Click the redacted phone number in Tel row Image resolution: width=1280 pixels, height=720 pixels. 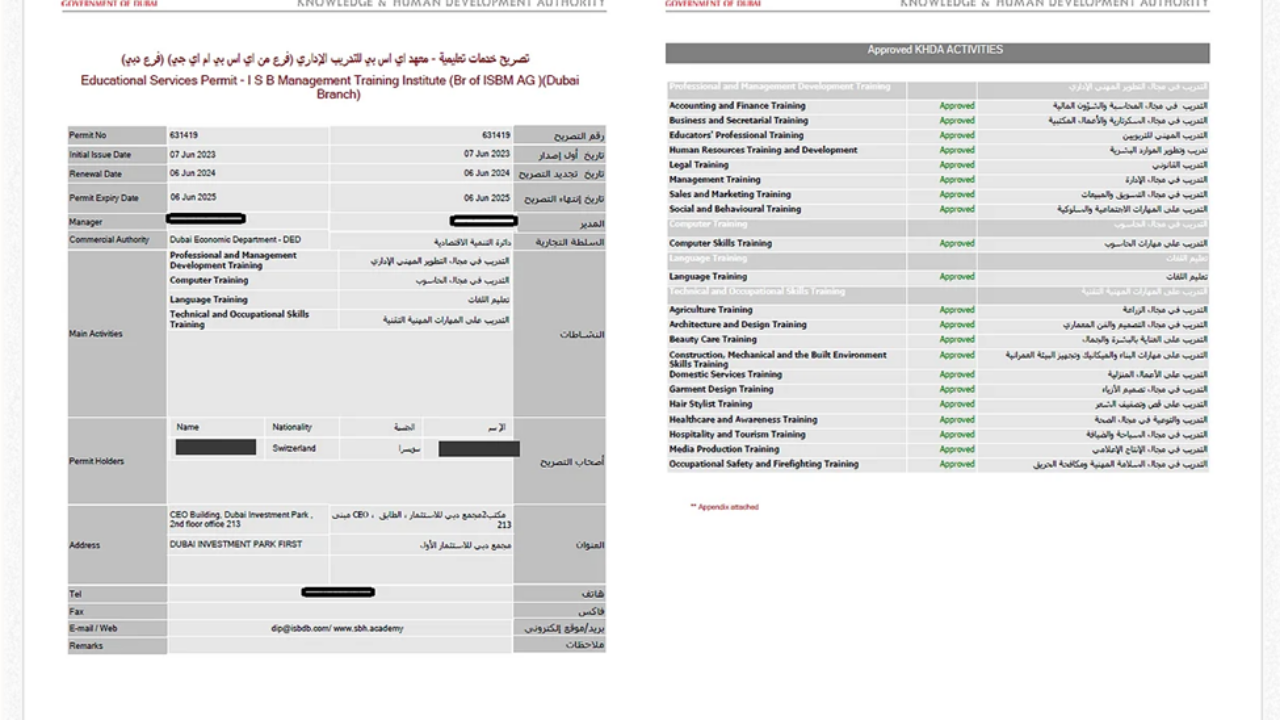pos(338,593)
